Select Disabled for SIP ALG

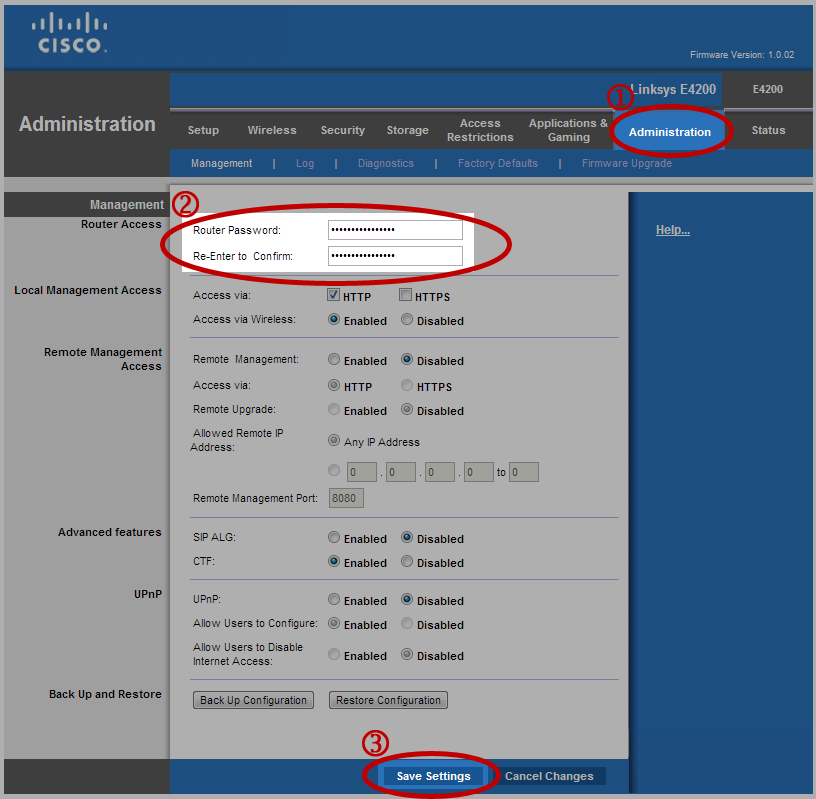click(407, 538)
